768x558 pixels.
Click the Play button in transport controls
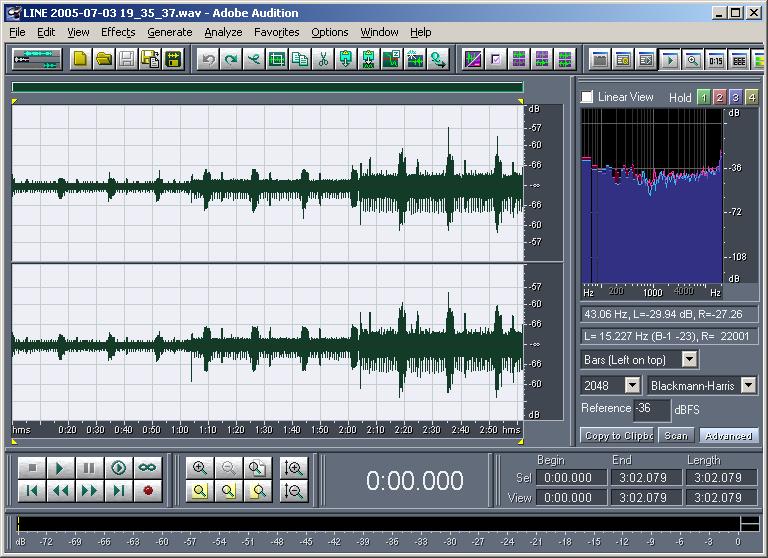pos(60,467)
